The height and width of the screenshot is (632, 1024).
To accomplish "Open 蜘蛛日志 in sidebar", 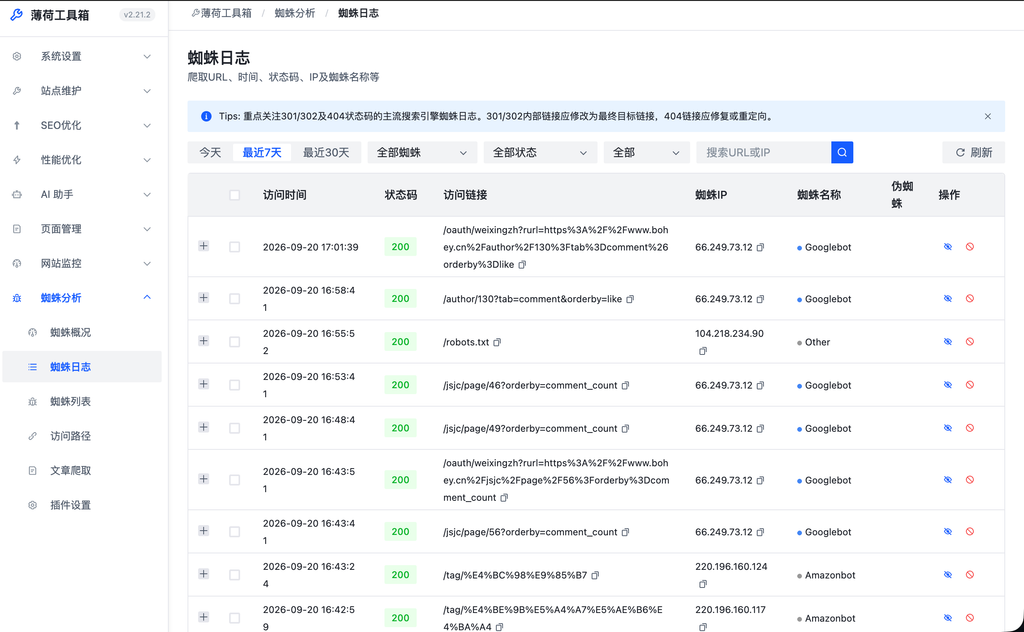I will tap(82, 367).
